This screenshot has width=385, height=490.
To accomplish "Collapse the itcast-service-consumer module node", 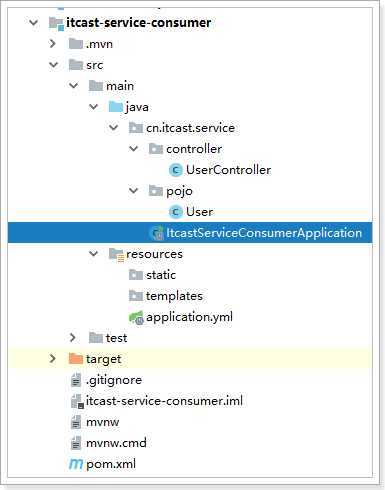I will click(x=34, y=23).
